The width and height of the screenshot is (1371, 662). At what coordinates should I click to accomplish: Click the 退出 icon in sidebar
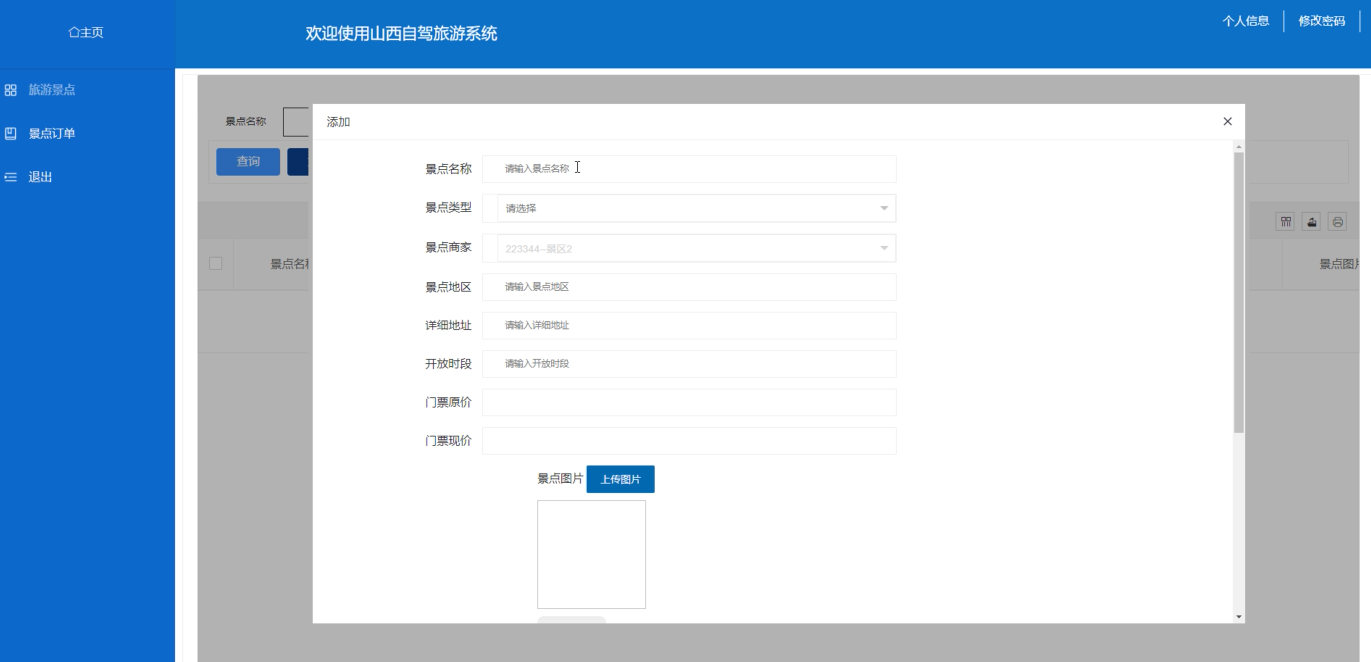(11, 177)
